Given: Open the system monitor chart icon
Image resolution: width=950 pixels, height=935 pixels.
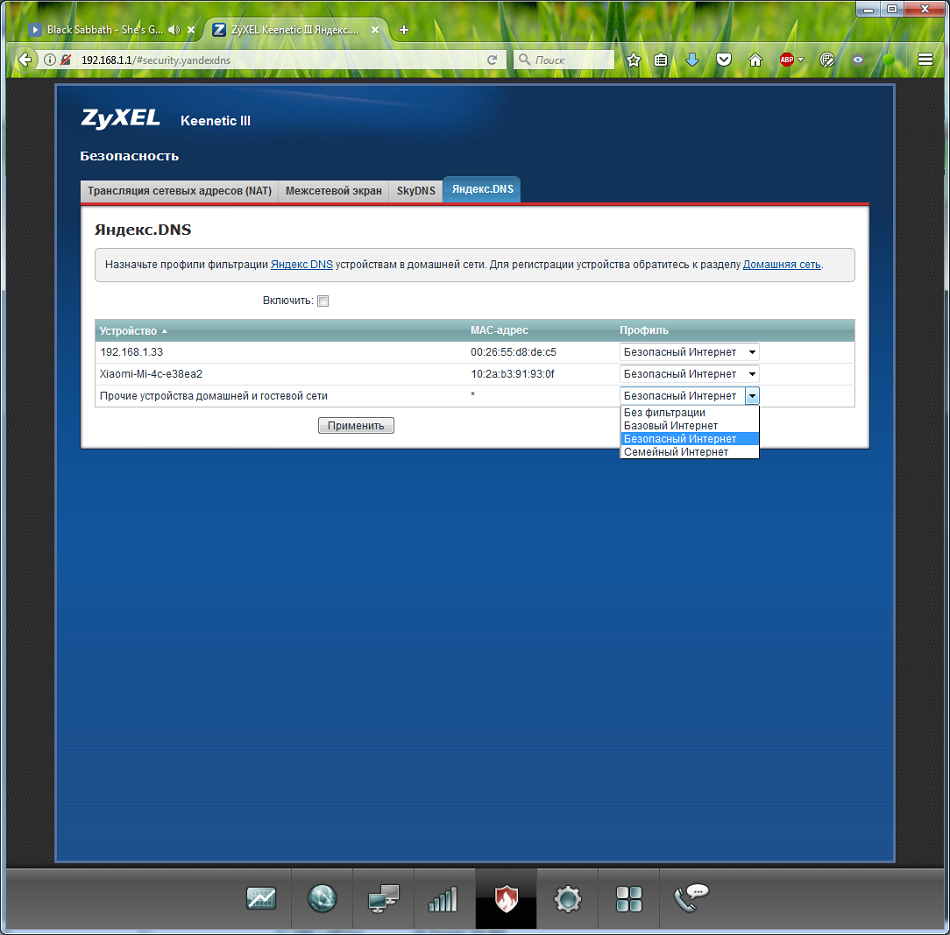Looking at the screenshot, I should [261, 898].
